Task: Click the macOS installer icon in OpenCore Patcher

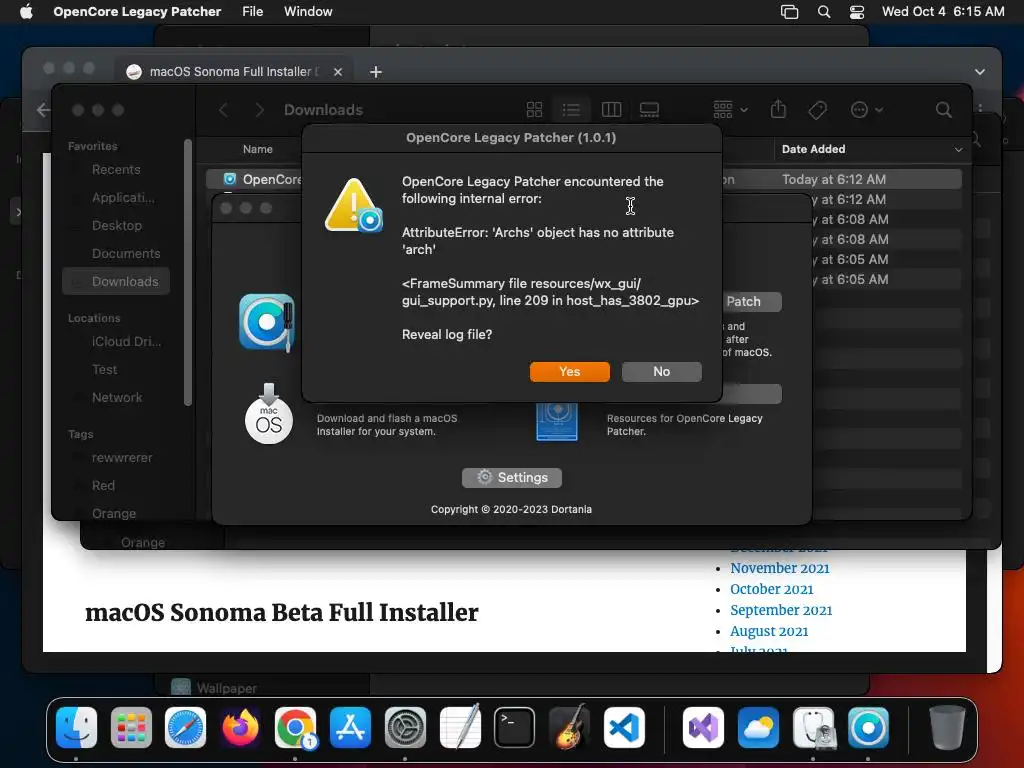Action: 268,414
